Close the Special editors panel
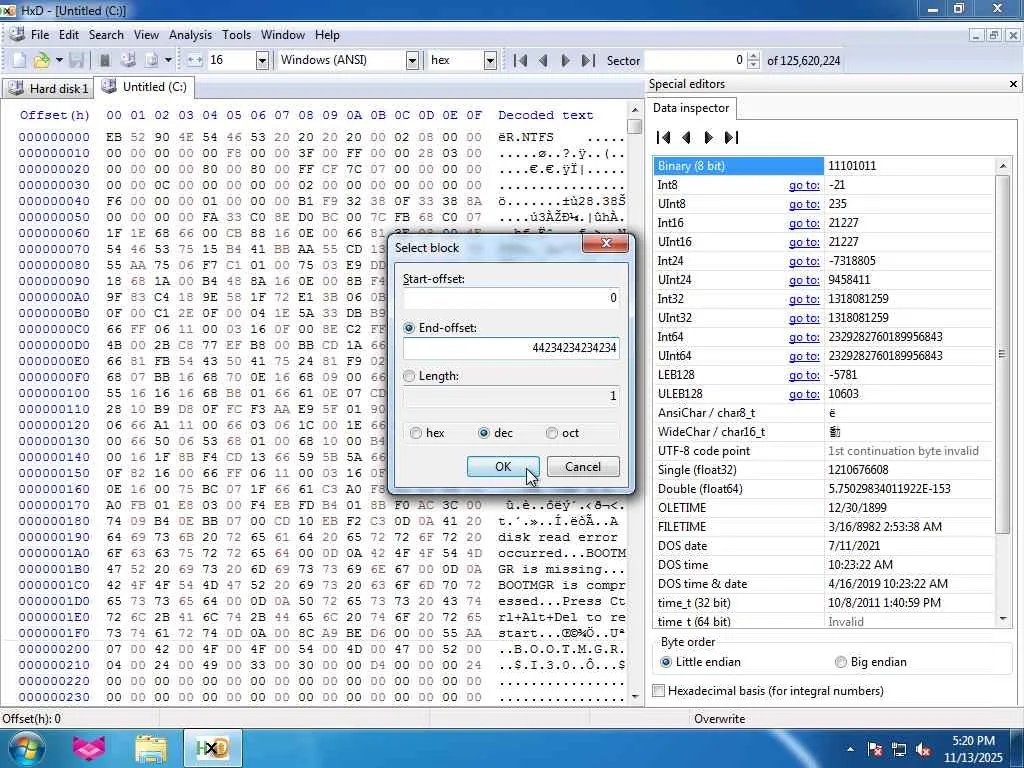1024x768 pixels. [x=1013, y=84]
